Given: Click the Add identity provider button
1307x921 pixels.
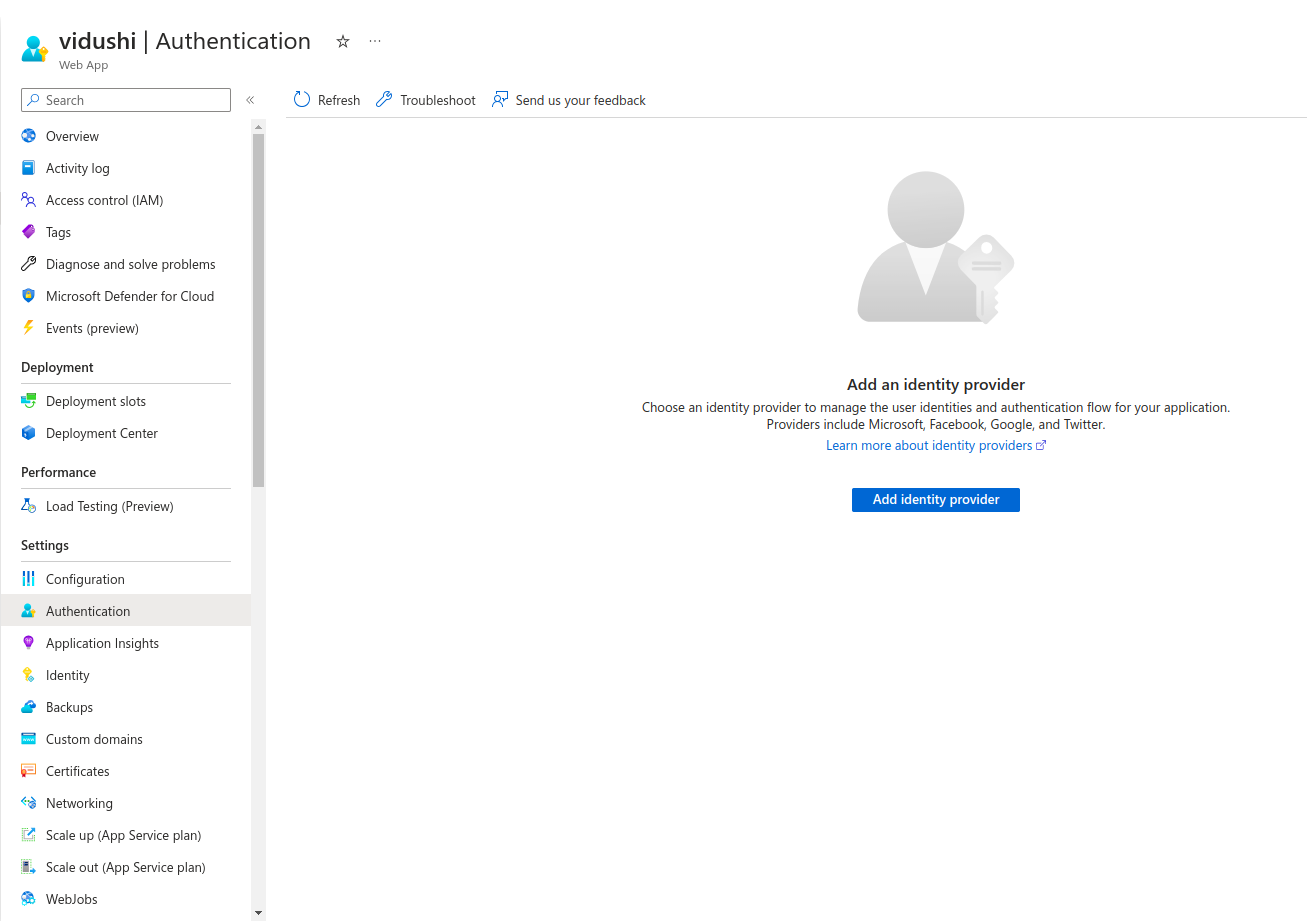Looking at the screenshot, I should pyautogui.click(x=935, y=499).
